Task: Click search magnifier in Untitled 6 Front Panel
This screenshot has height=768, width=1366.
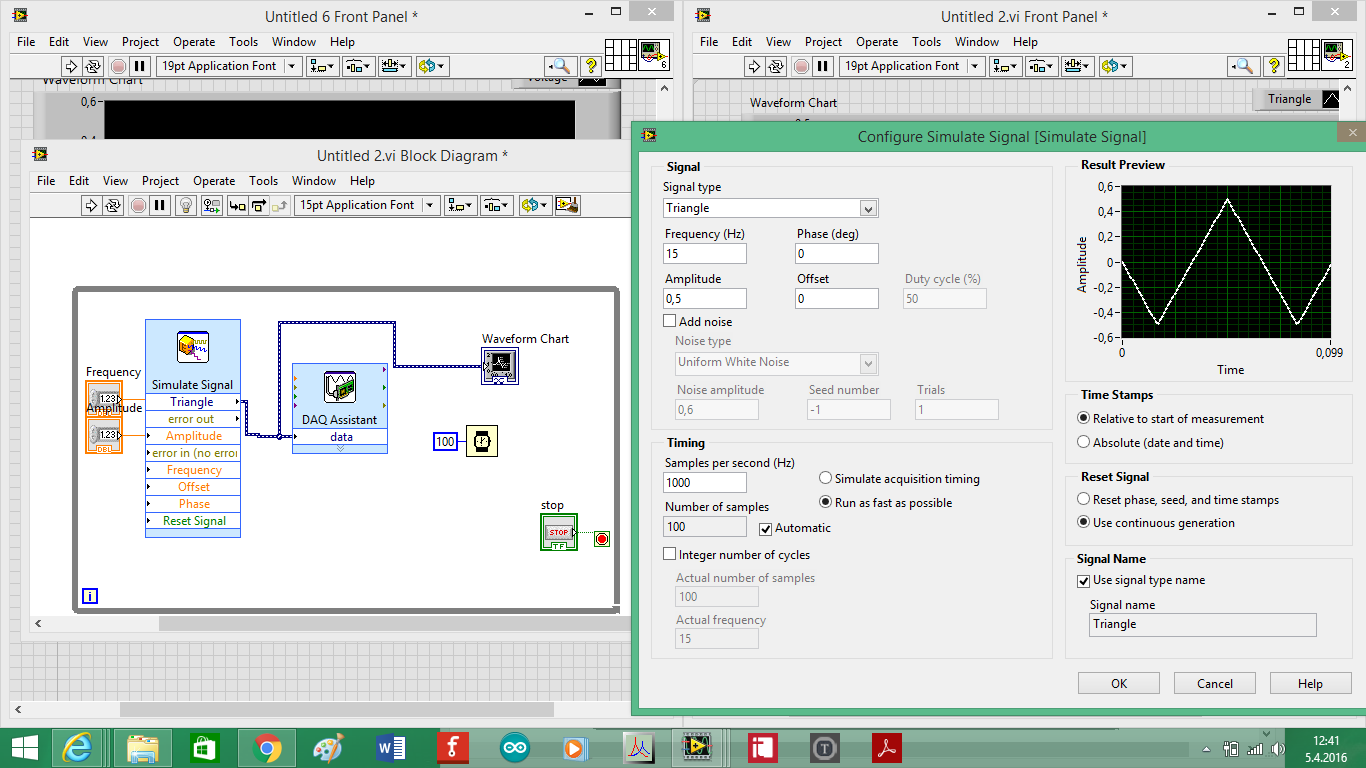Action: coord(560,66)
